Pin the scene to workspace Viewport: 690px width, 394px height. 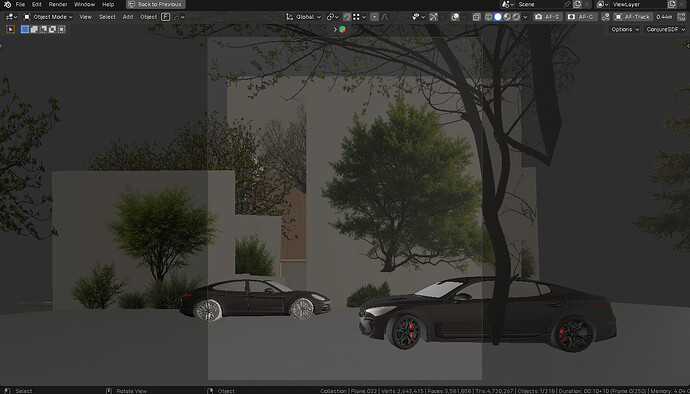pos(567,5)
